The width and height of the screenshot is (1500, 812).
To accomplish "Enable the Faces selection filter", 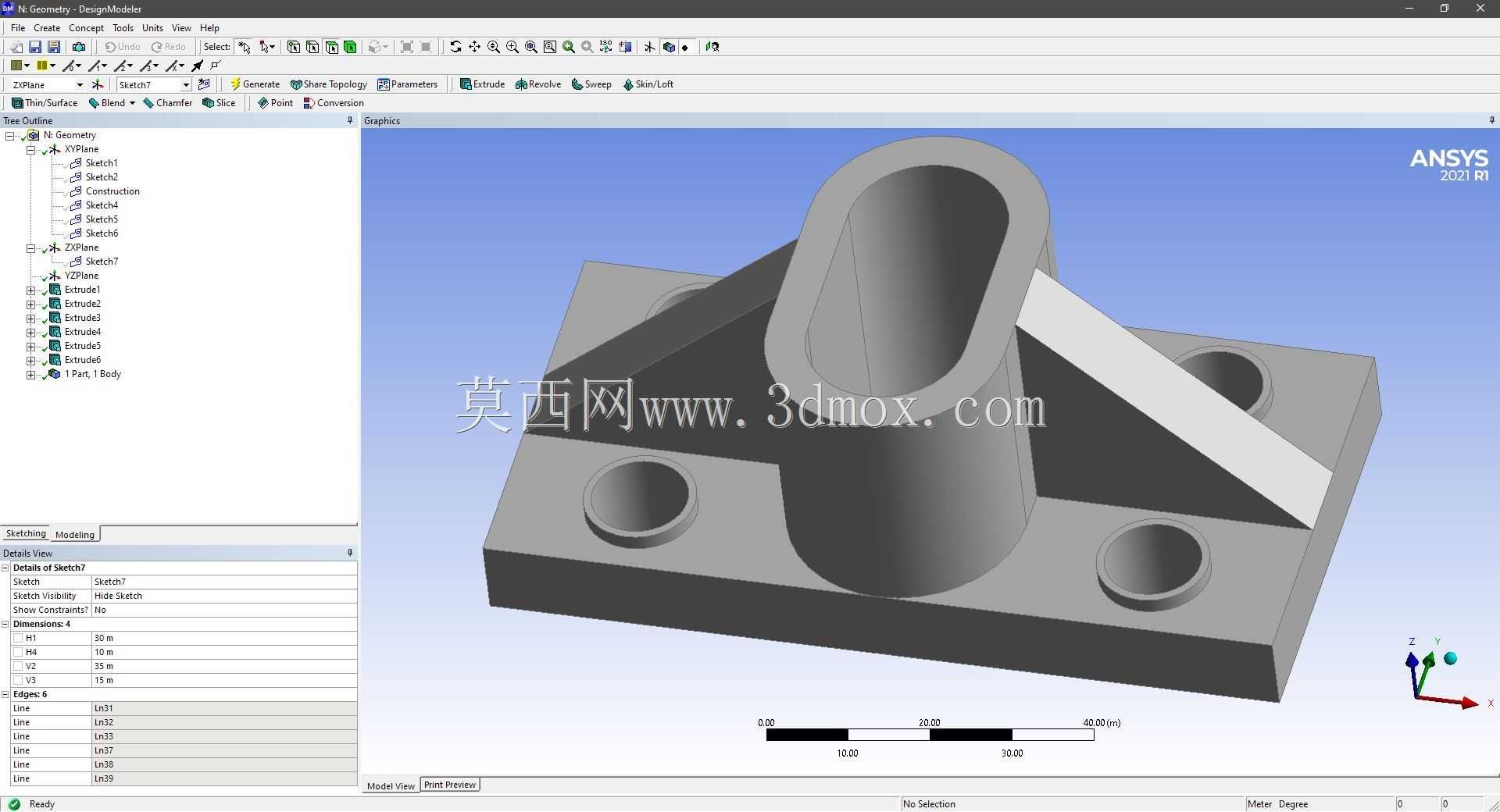I will point(331,47).
